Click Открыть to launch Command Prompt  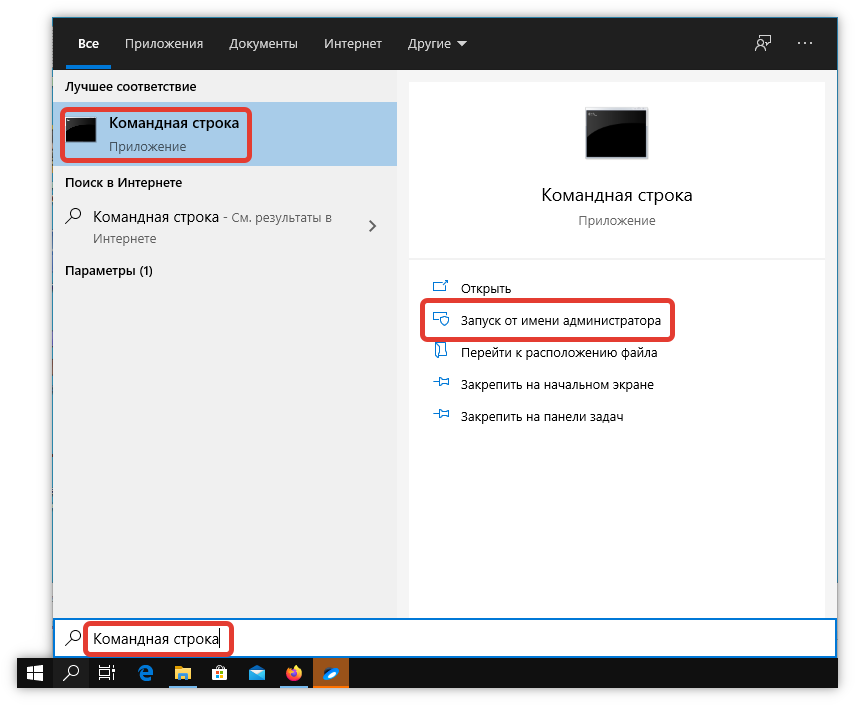click(485, 288)
